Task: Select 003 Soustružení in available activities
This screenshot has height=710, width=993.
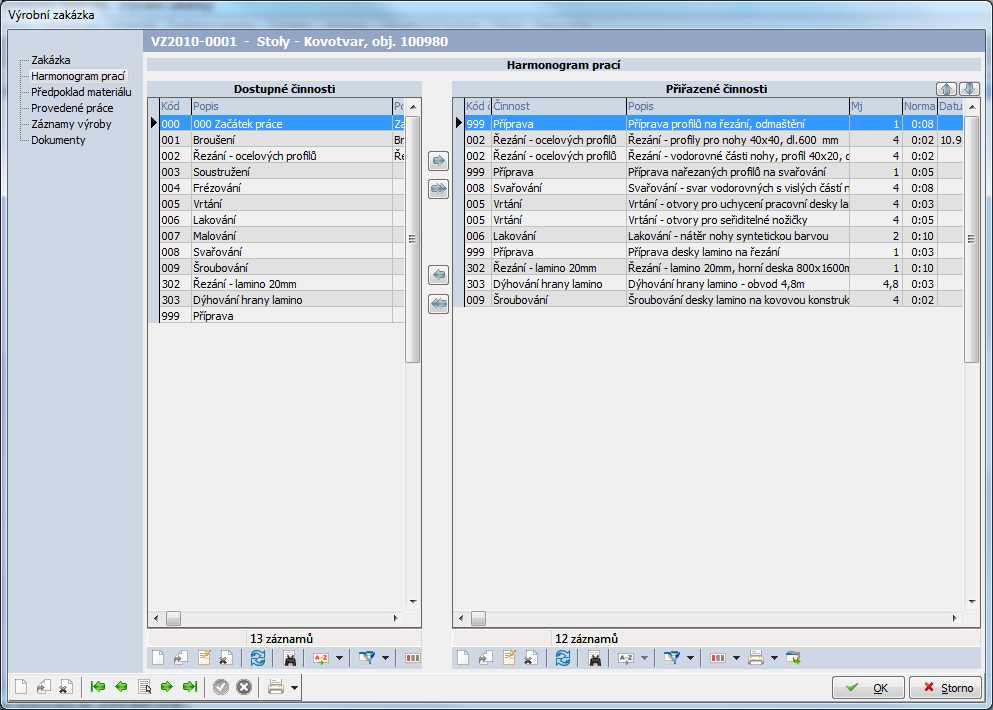Action: (281, 172)
